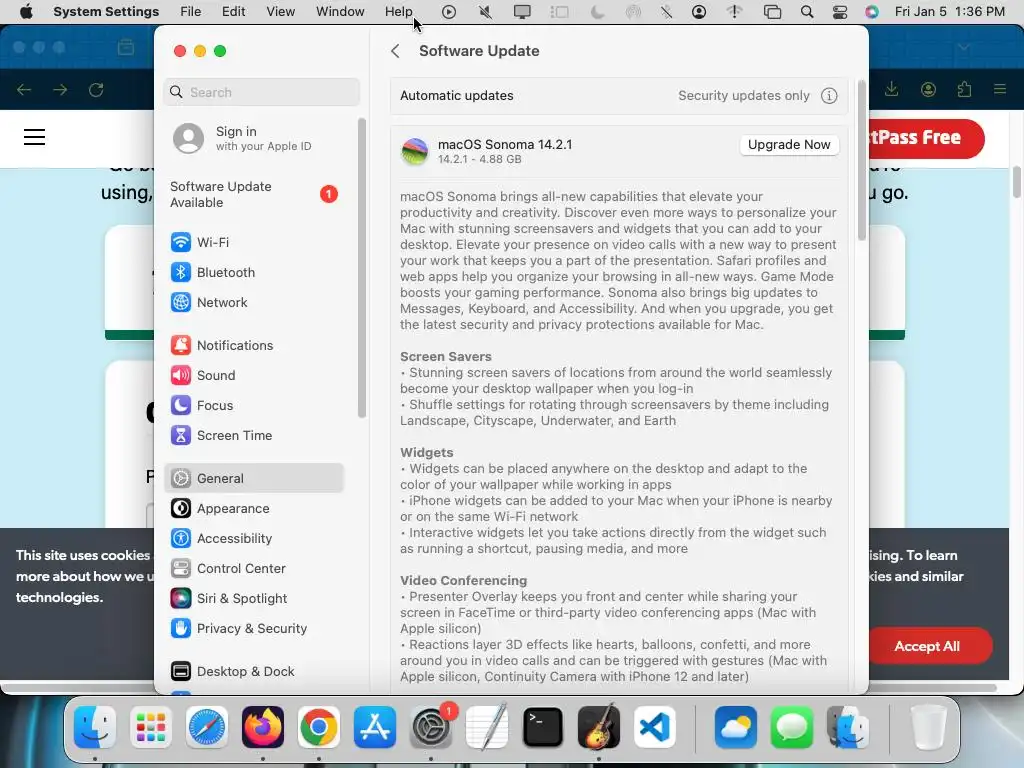Open the Edit menu
Image resolution: width=1024 pixels, height=768 pixels.
click(233, 12)
